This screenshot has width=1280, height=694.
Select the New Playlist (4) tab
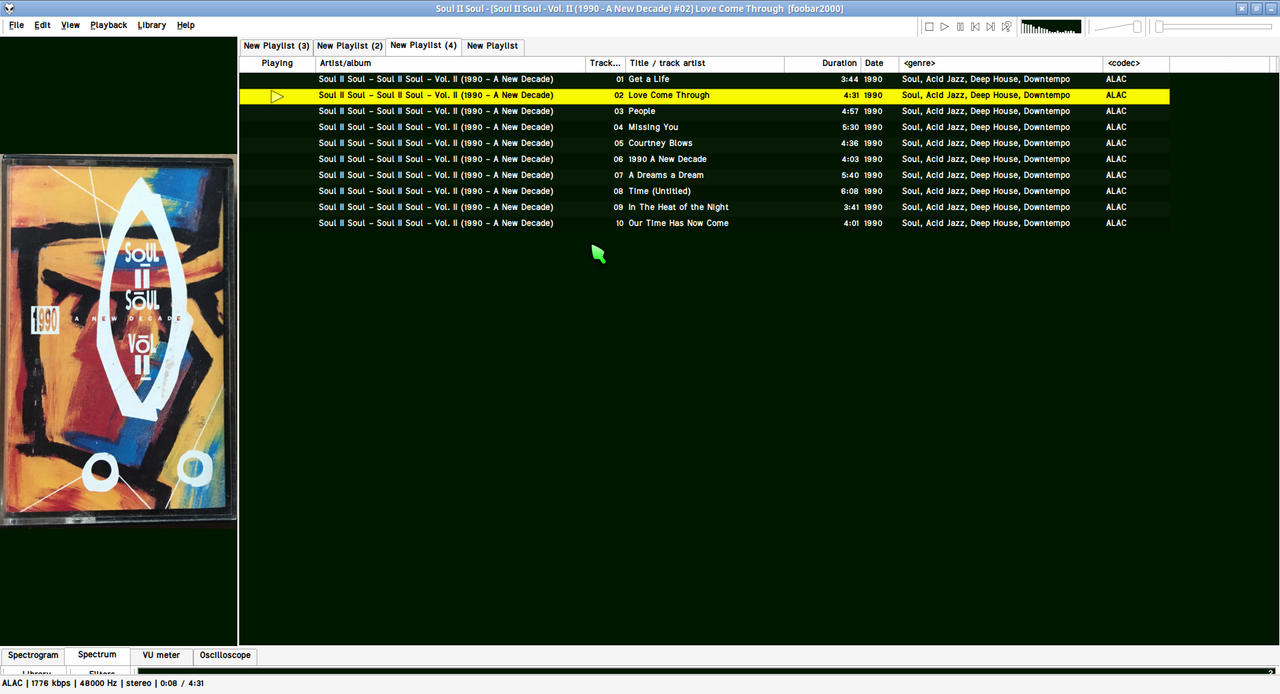424,45
